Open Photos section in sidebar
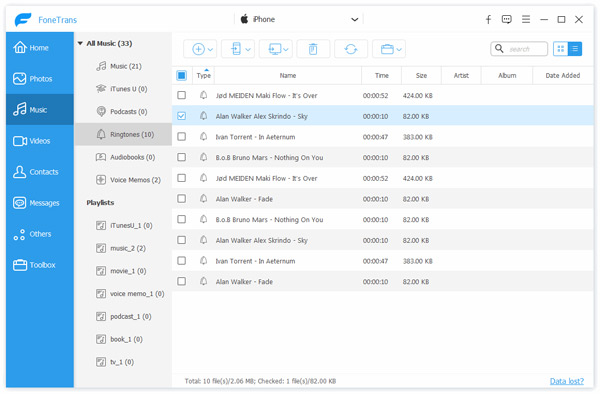Screen dimensions: 600x394 click(40, 78)
